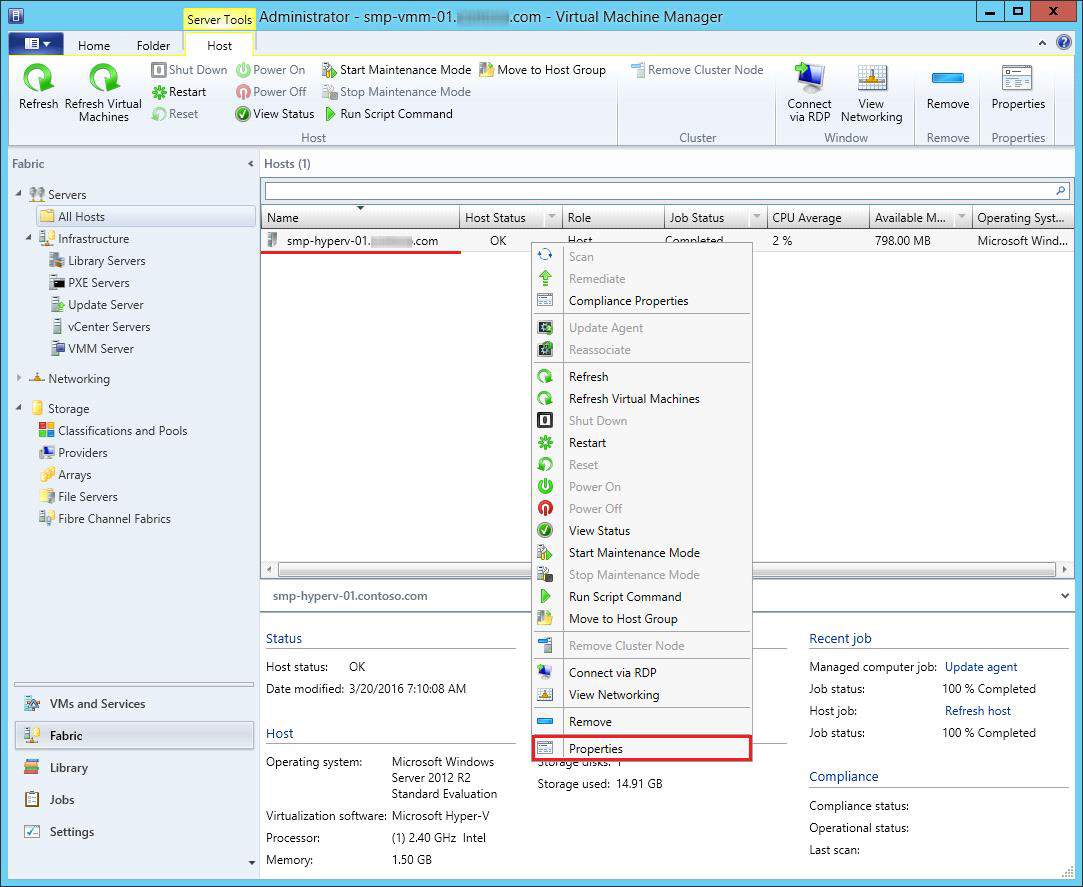Viewport: 1083px width, 887px height.
Task: Open the help question mark icon
Action: tap(1063, 43)
